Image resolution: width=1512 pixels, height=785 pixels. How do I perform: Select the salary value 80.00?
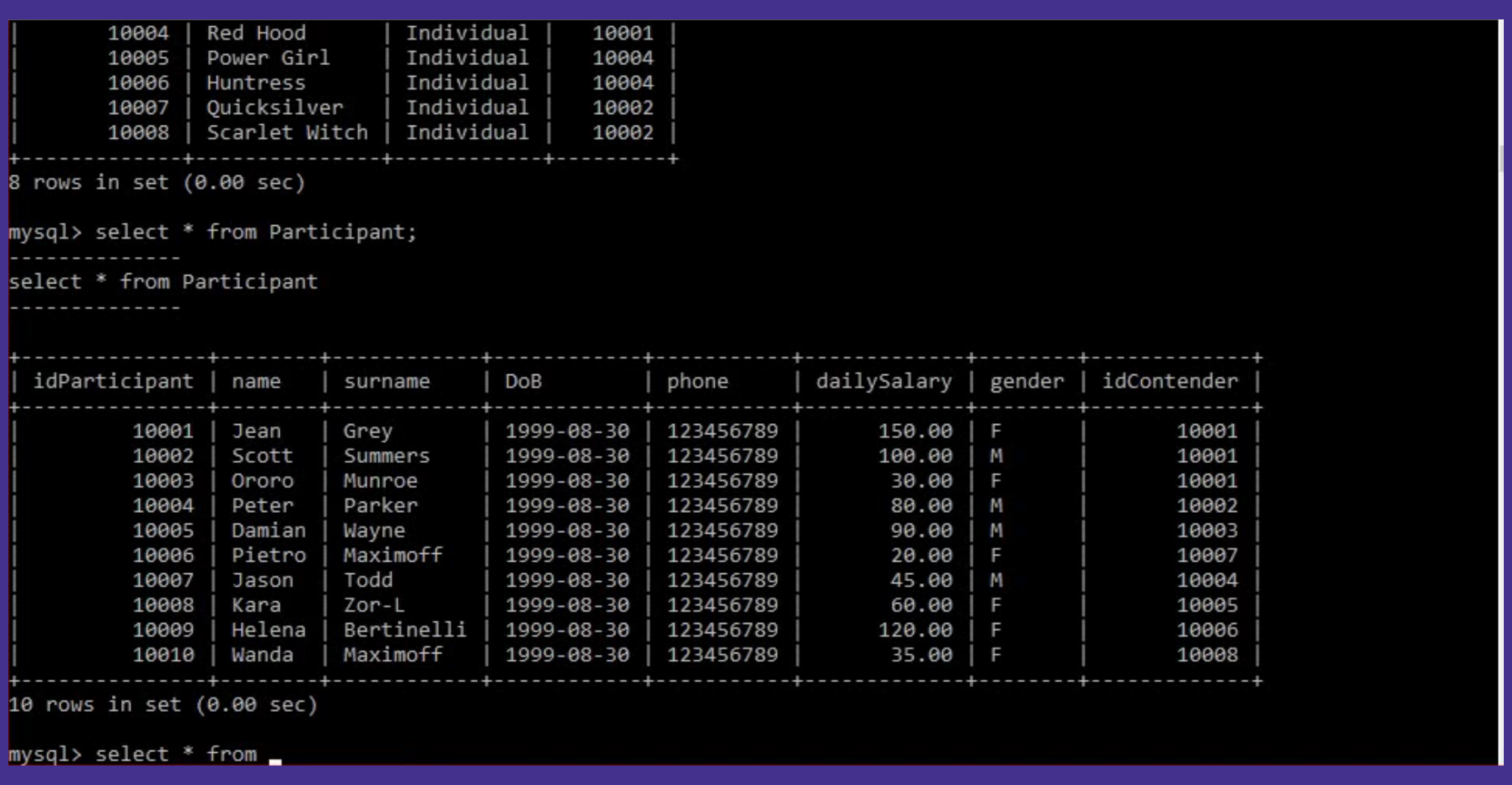tap(921, 505)
